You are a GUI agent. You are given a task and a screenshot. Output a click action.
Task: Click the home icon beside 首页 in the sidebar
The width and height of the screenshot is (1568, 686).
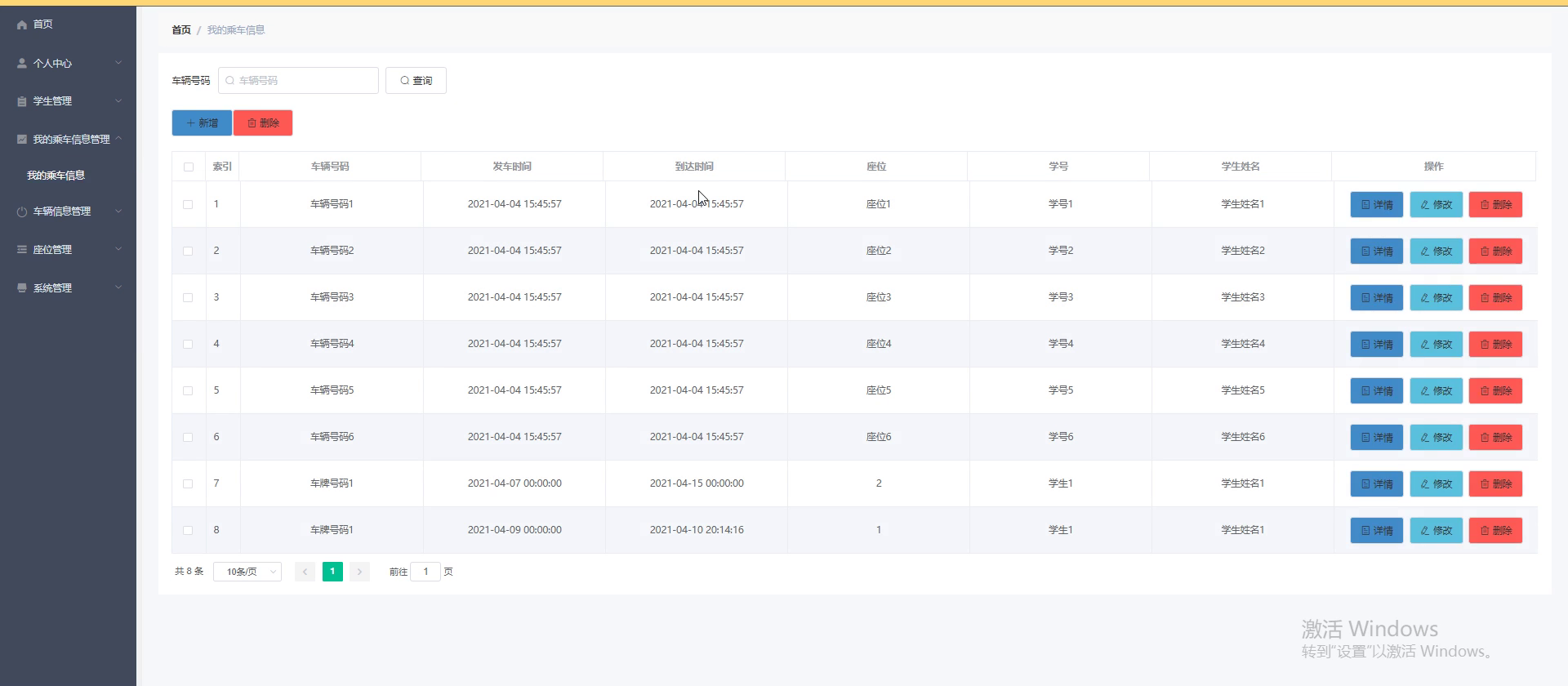tap(22, 24)
